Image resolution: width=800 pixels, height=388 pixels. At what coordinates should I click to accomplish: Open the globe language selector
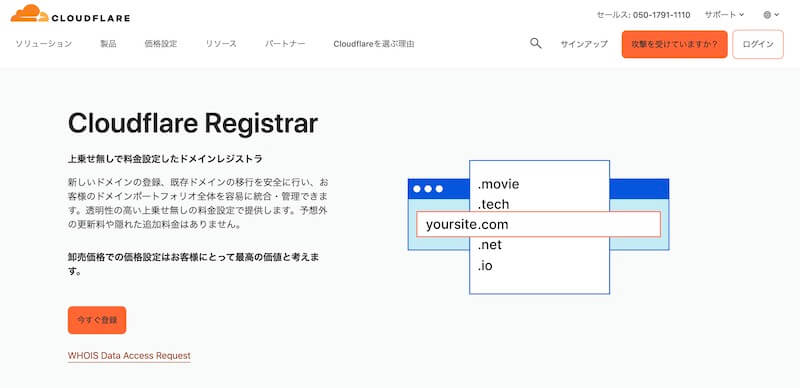click(771, 15)
